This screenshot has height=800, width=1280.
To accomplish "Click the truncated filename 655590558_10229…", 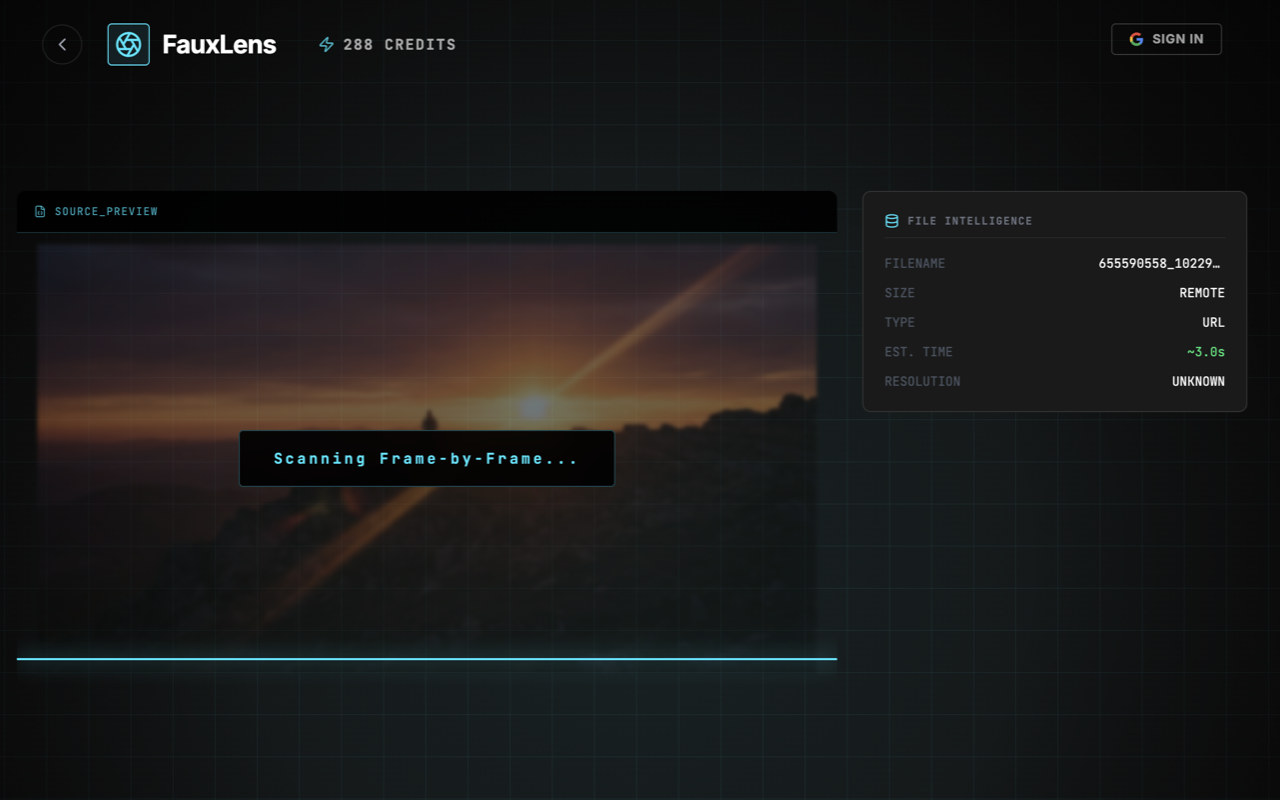I will [1161, 264].
